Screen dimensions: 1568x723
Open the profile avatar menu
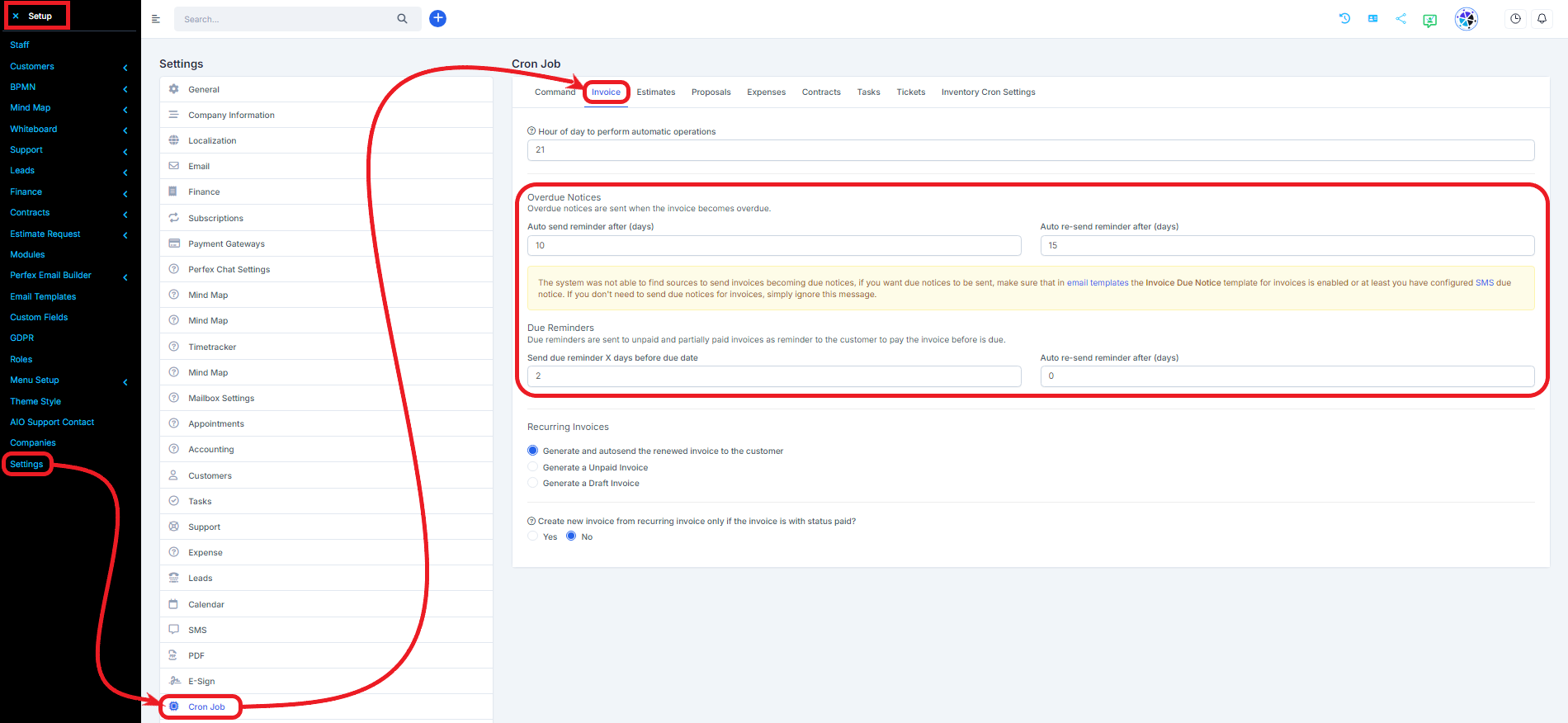coord(1466,18)
